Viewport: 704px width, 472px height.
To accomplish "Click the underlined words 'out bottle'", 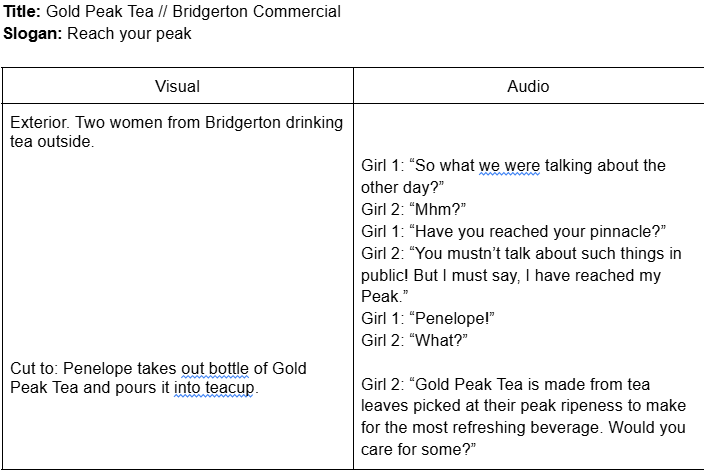I will click(x=215, y=369).
